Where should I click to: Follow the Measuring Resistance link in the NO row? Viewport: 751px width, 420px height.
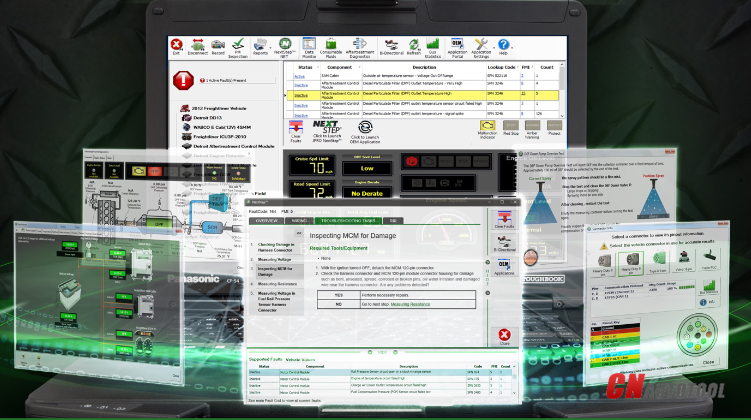[410, 305]
